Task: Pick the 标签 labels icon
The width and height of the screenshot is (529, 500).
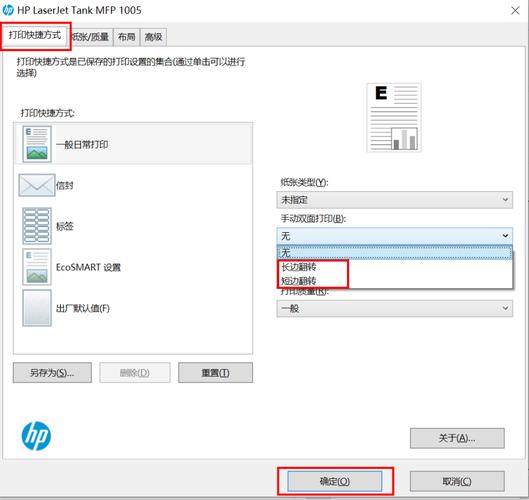Action: pyautogui.click(x=37, y=226)
